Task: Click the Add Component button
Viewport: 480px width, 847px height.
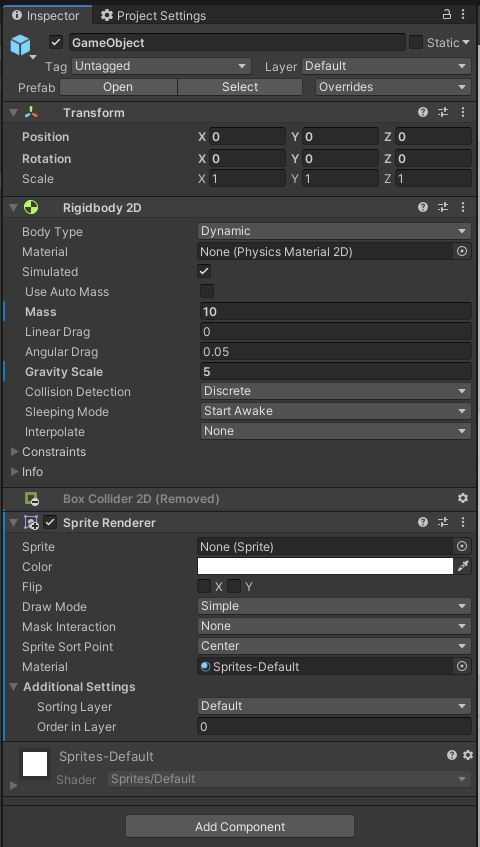Action: pyautogui.click(x=240, y=826)
